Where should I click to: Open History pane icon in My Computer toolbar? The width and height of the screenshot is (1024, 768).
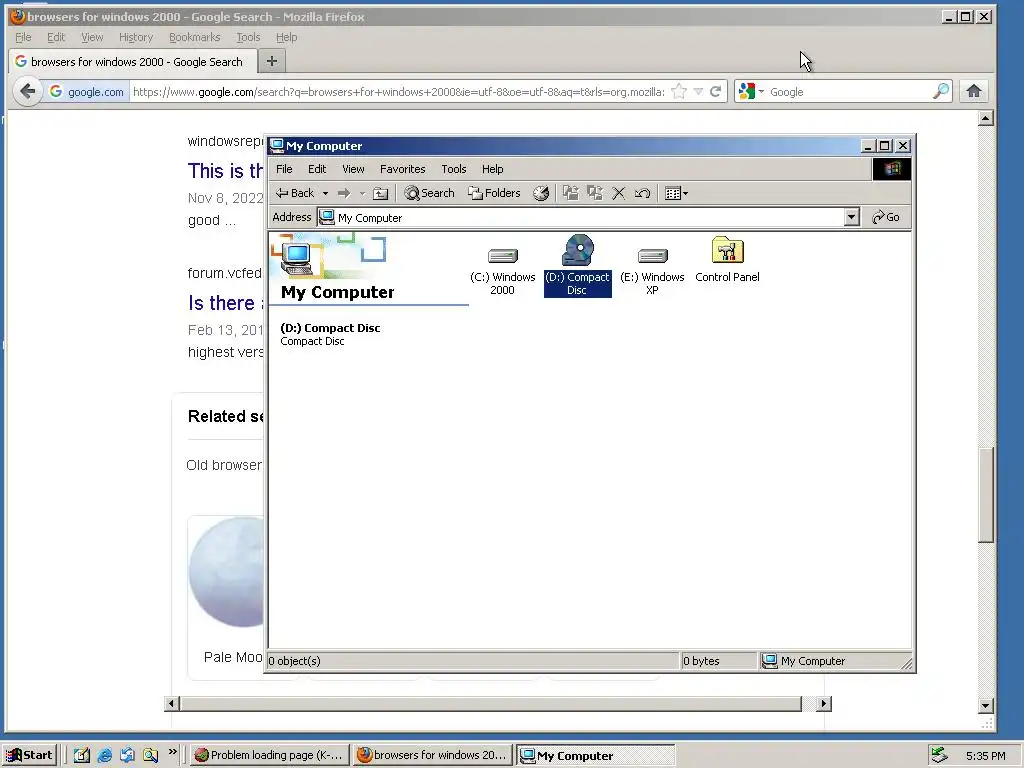tap(541, 193)
